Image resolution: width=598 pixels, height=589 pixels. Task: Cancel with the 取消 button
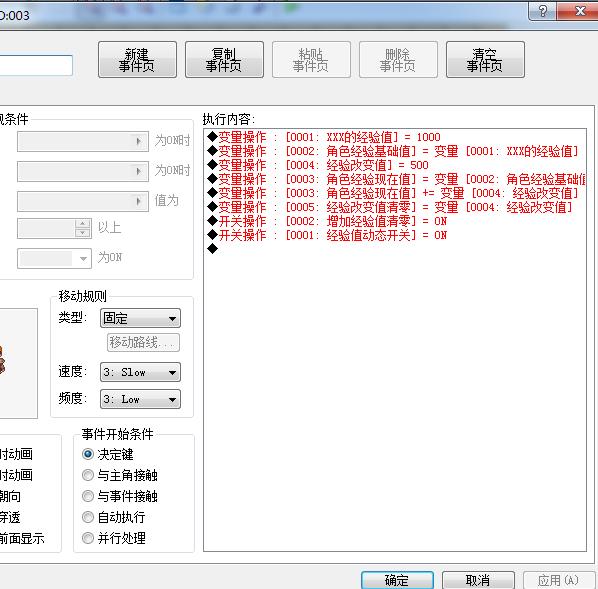(478, 580)
